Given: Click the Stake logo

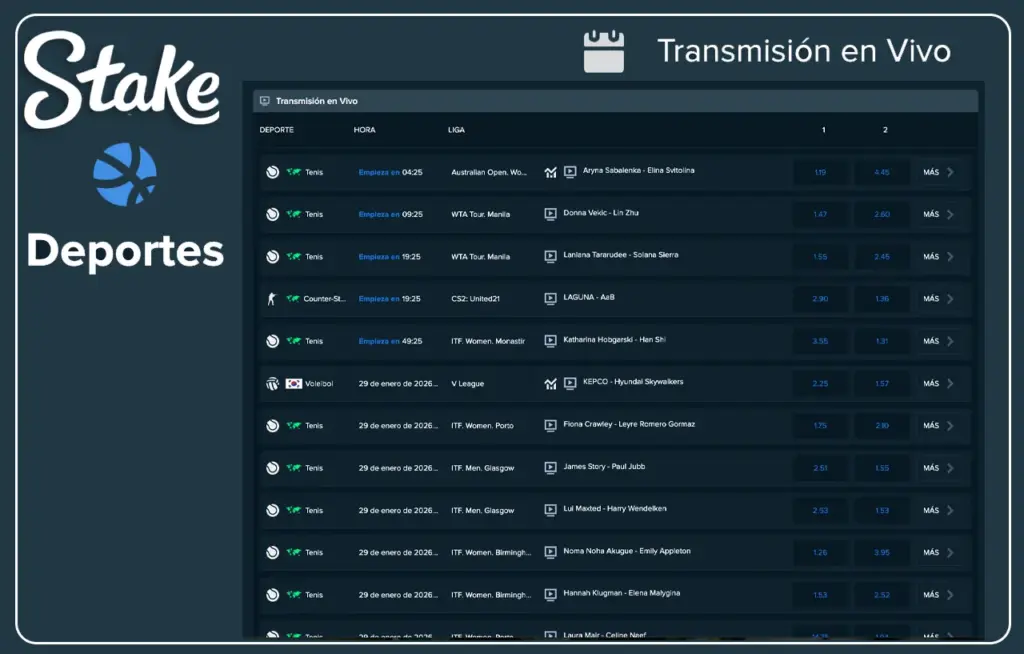Looking at the screenshot, I should pyautogui.click(x=121, y=80).
